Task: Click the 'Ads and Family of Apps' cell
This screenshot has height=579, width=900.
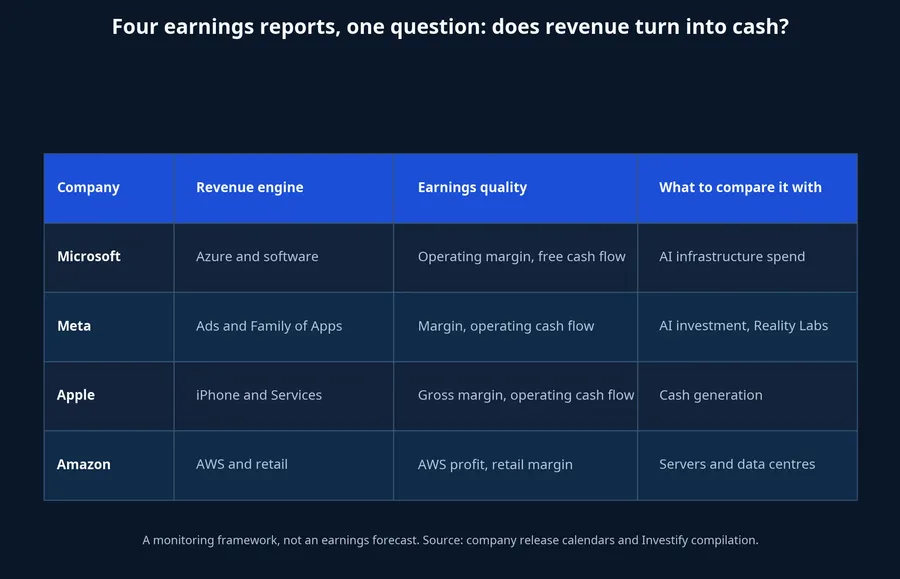Action: (x=284, y=327)
